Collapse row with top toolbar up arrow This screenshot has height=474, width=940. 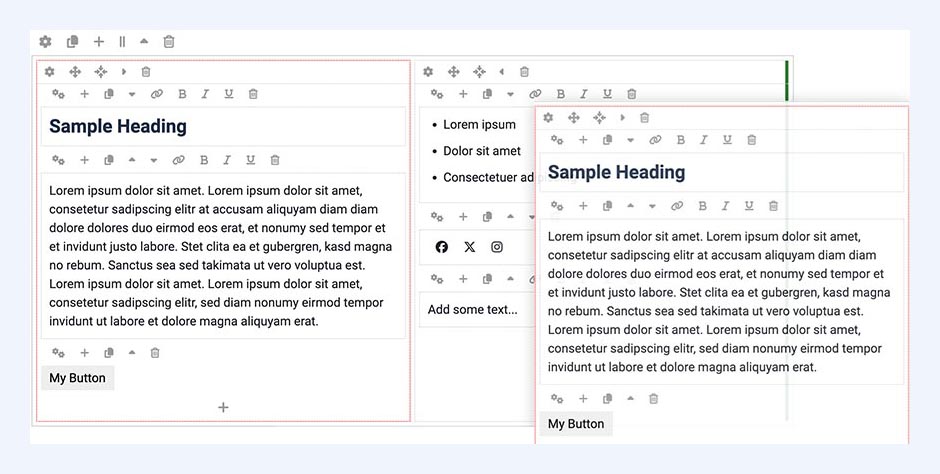point(144,41)
